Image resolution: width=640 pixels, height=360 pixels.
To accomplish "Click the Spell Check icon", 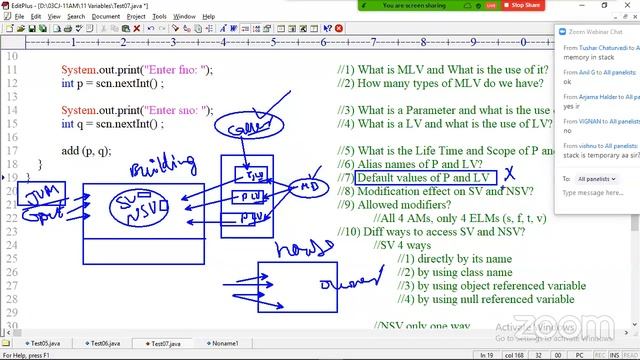I will click(x=79, y=29).
